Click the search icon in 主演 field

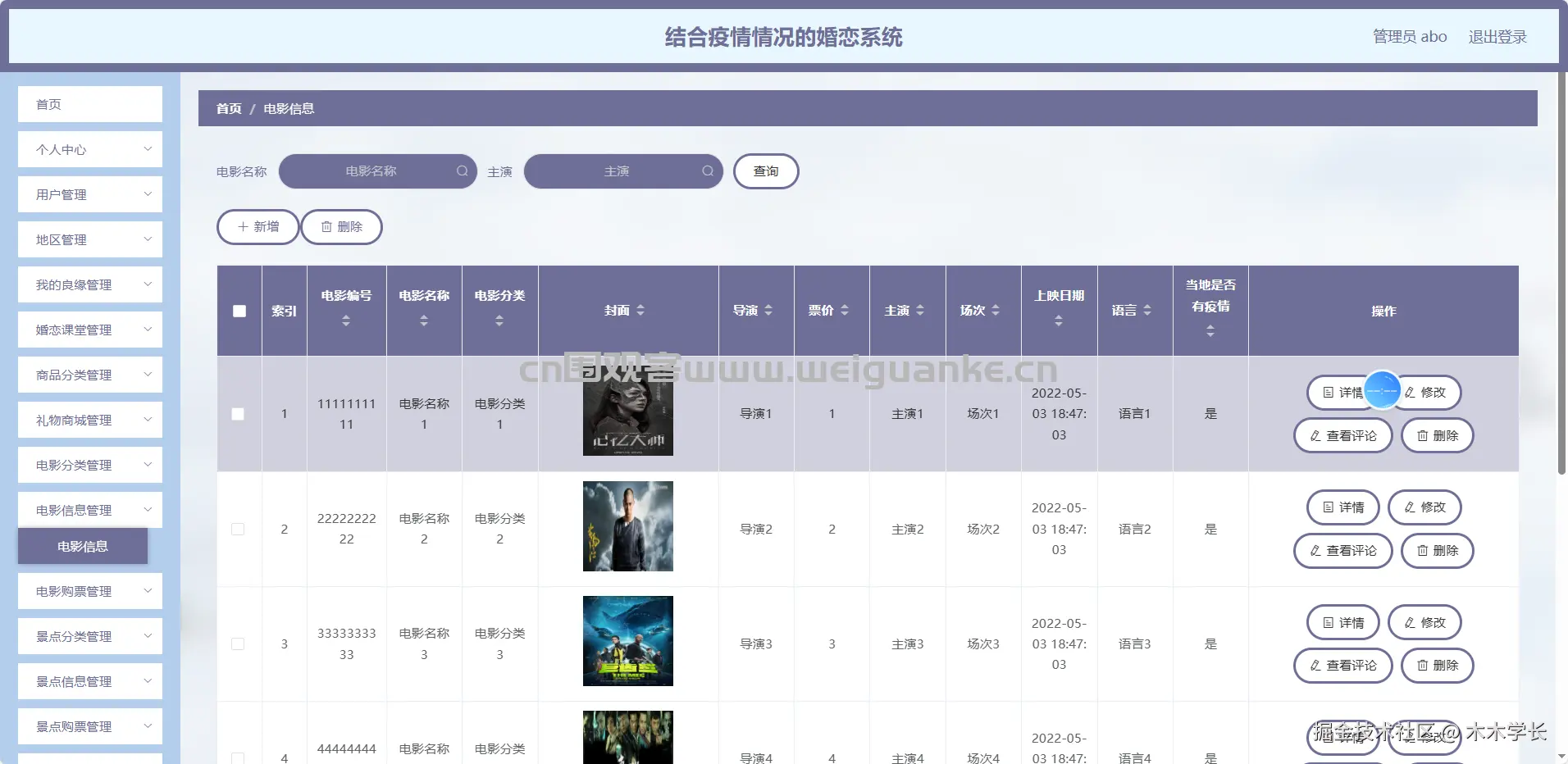point(708,171)
